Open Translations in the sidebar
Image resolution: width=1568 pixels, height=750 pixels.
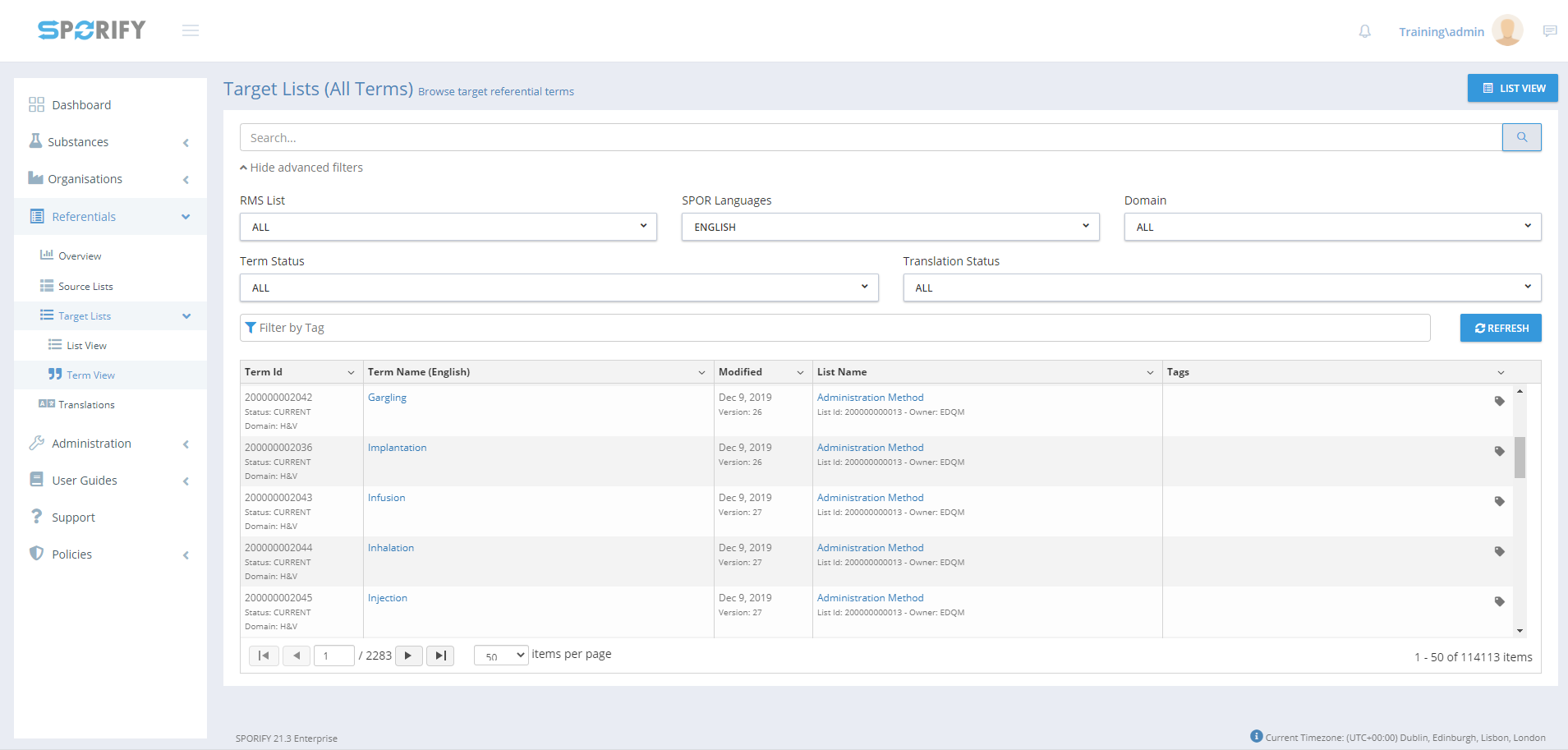(86, 405)
